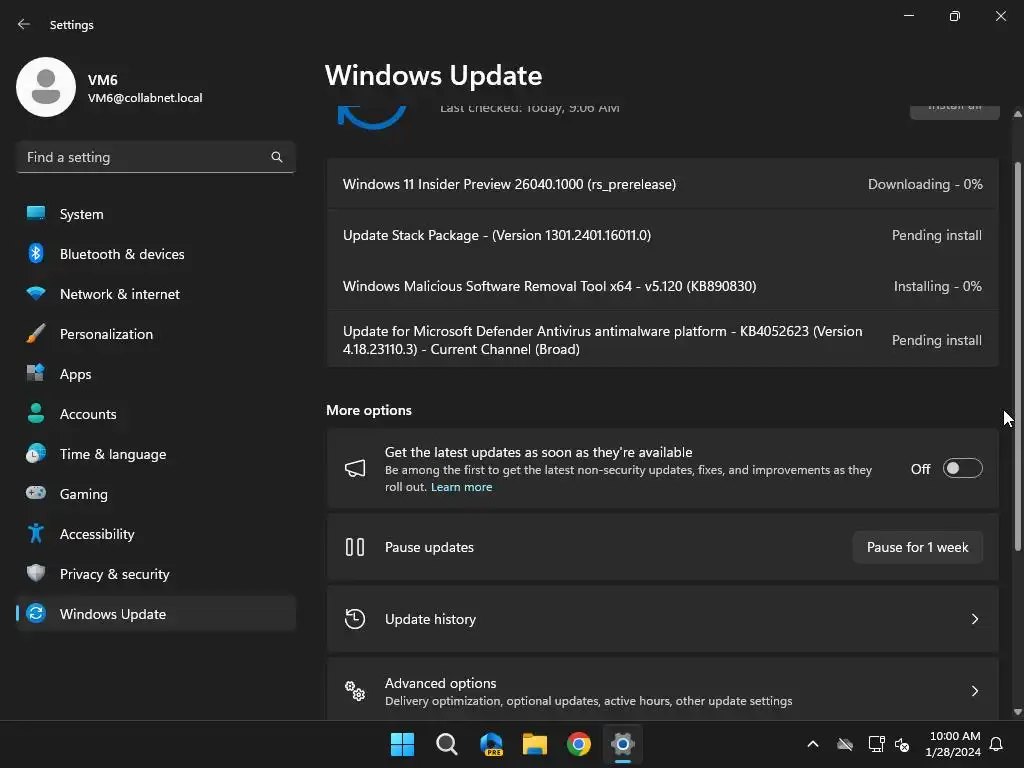Click the notification bell in the system tray

coord(997,744)
